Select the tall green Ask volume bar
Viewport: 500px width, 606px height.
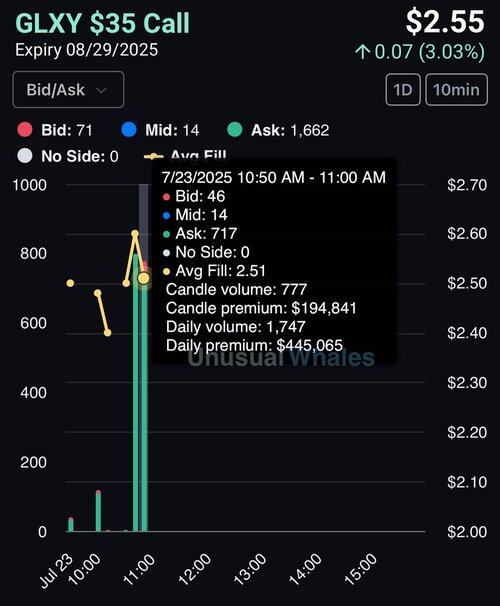click(136, 392)
